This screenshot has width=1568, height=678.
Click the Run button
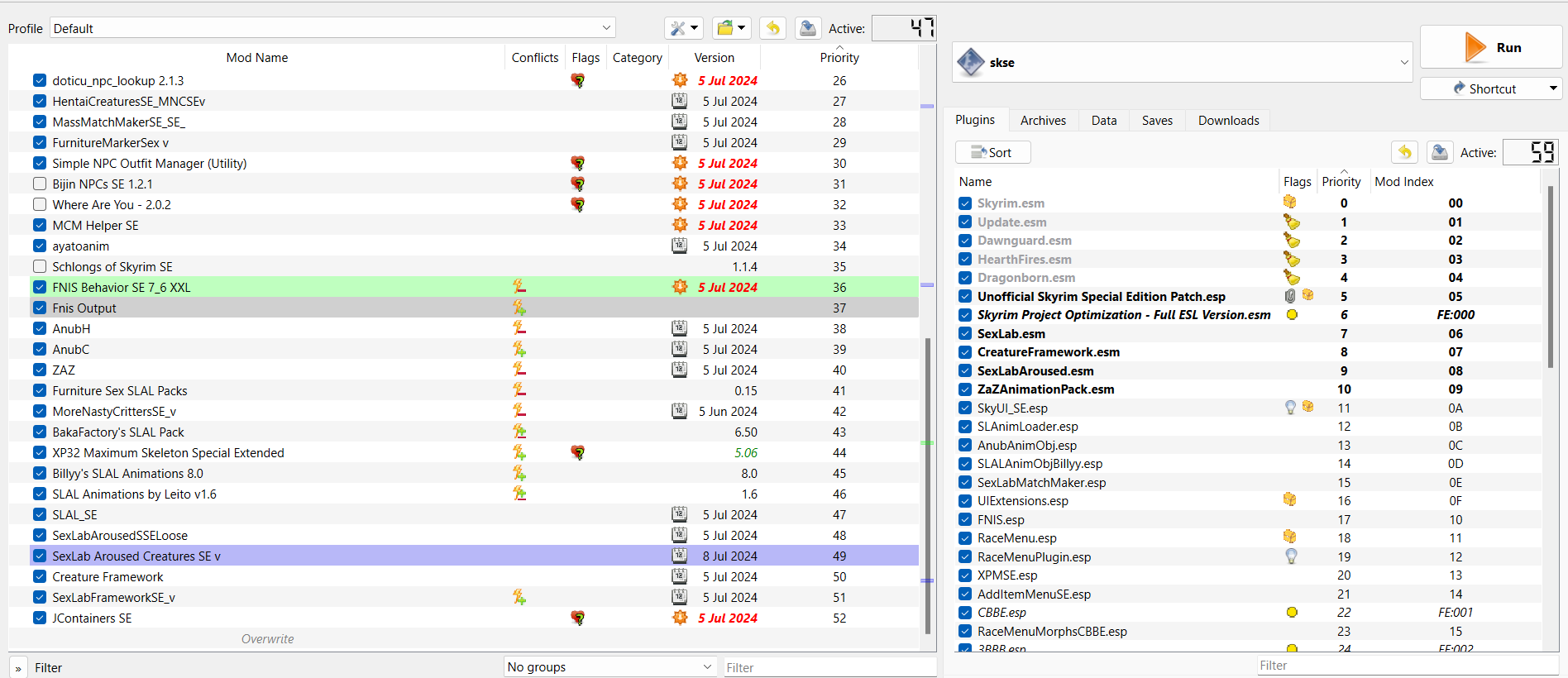[x=1492, y=47]
